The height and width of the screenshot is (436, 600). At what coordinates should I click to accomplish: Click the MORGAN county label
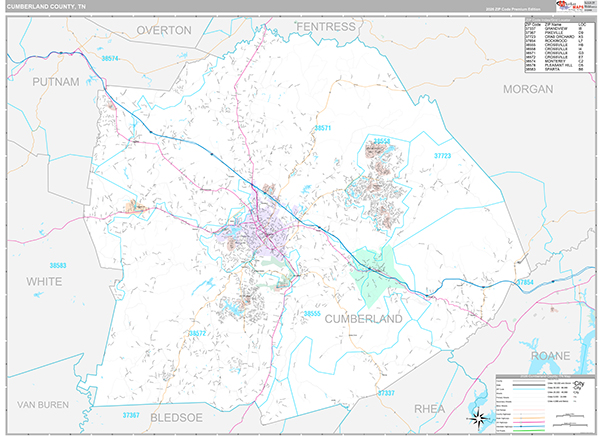click(524, 89)
